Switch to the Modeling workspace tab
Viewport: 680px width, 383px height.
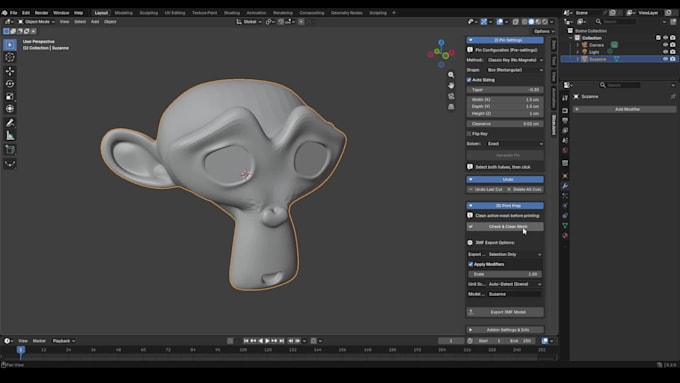click(124, 13)
